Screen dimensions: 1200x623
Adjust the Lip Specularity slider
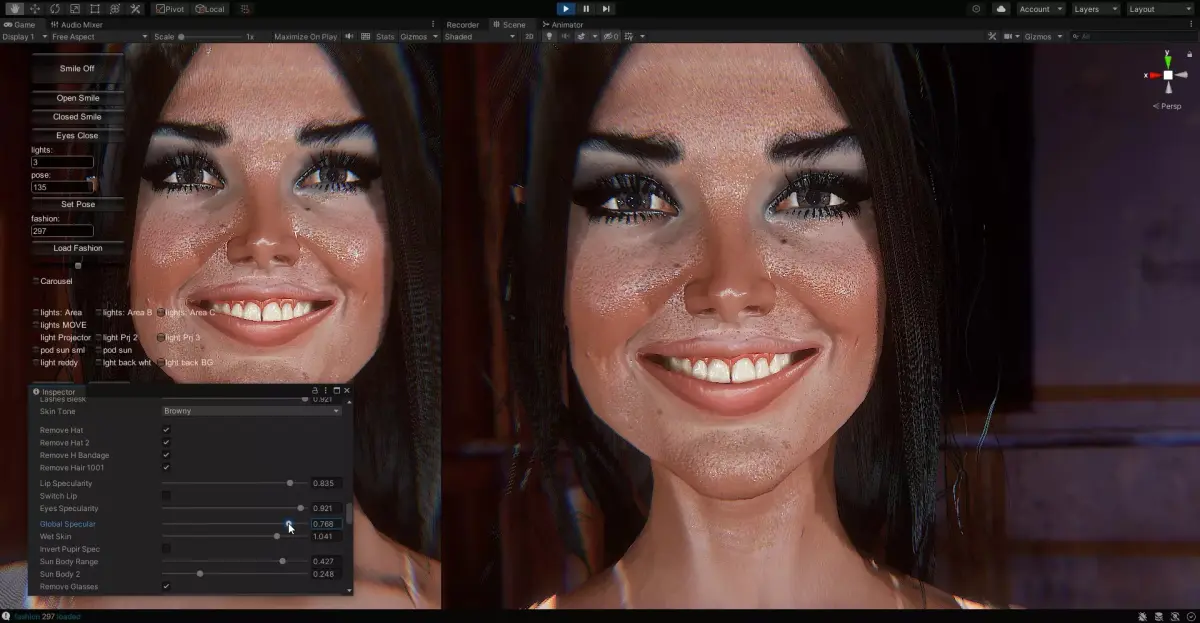[234, 483]
